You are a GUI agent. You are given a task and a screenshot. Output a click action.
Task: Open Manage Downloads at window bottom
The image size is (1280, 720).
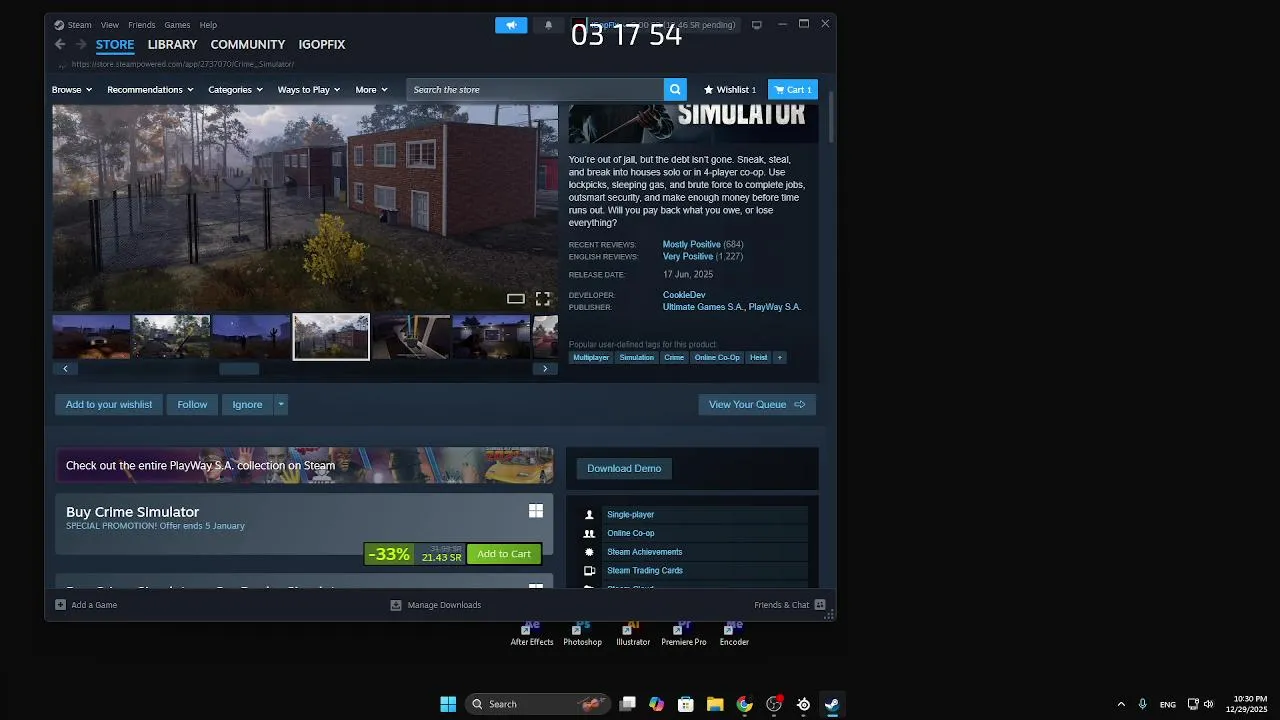point(435,605)
